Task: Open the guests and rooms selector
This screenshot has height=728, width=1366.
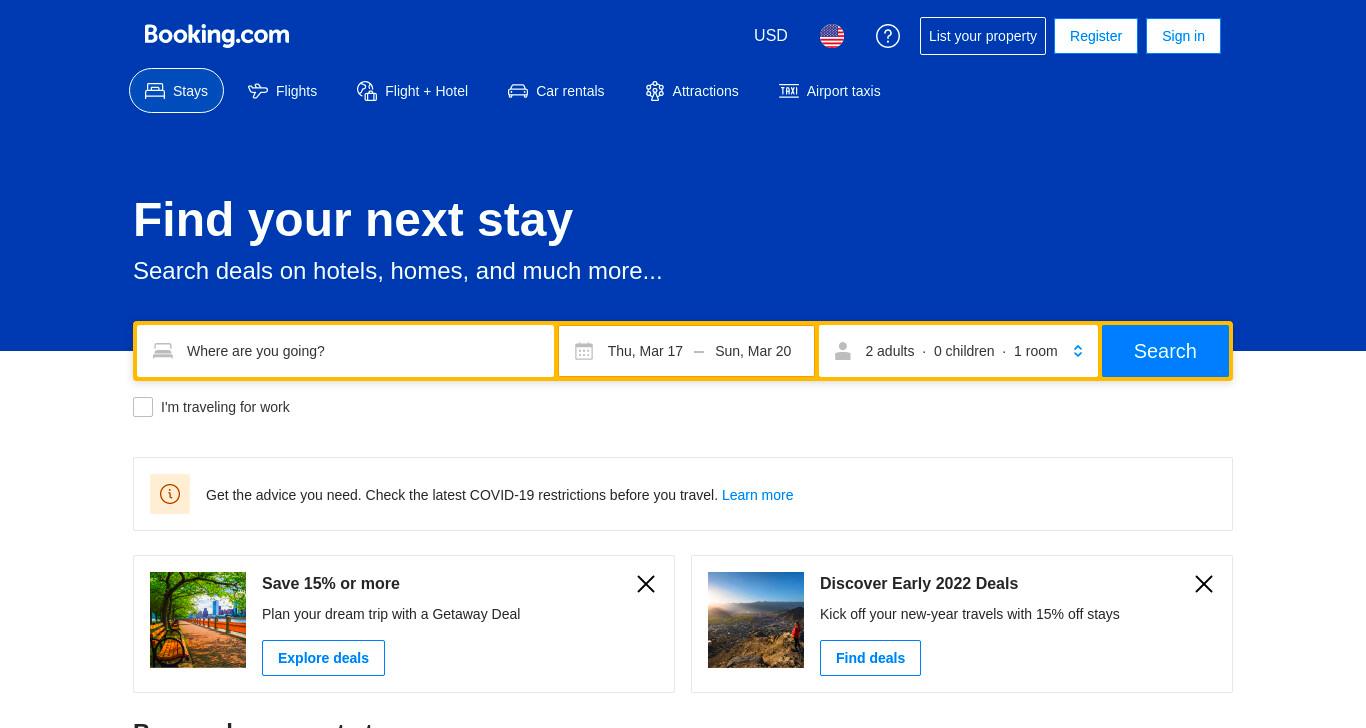Action: tap(959, 351)
